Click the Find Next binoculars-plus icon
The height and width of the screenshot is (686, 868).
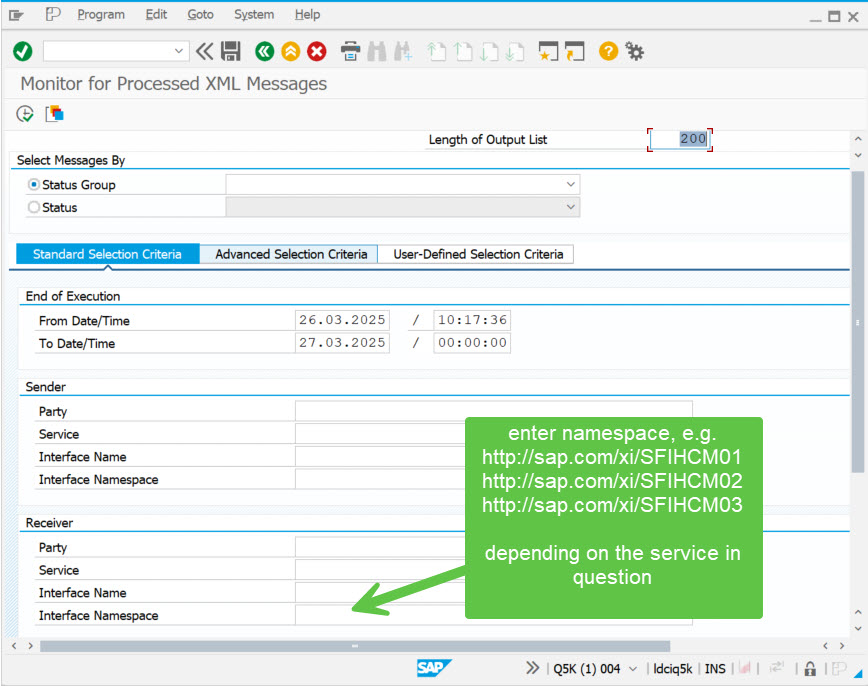(x=403, y=51)
